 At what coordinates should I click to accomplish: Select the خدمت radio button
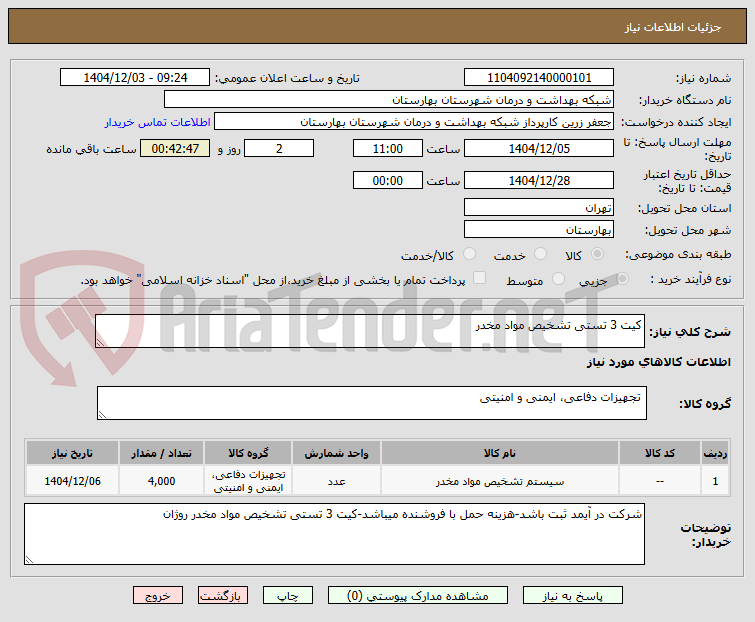540,254
